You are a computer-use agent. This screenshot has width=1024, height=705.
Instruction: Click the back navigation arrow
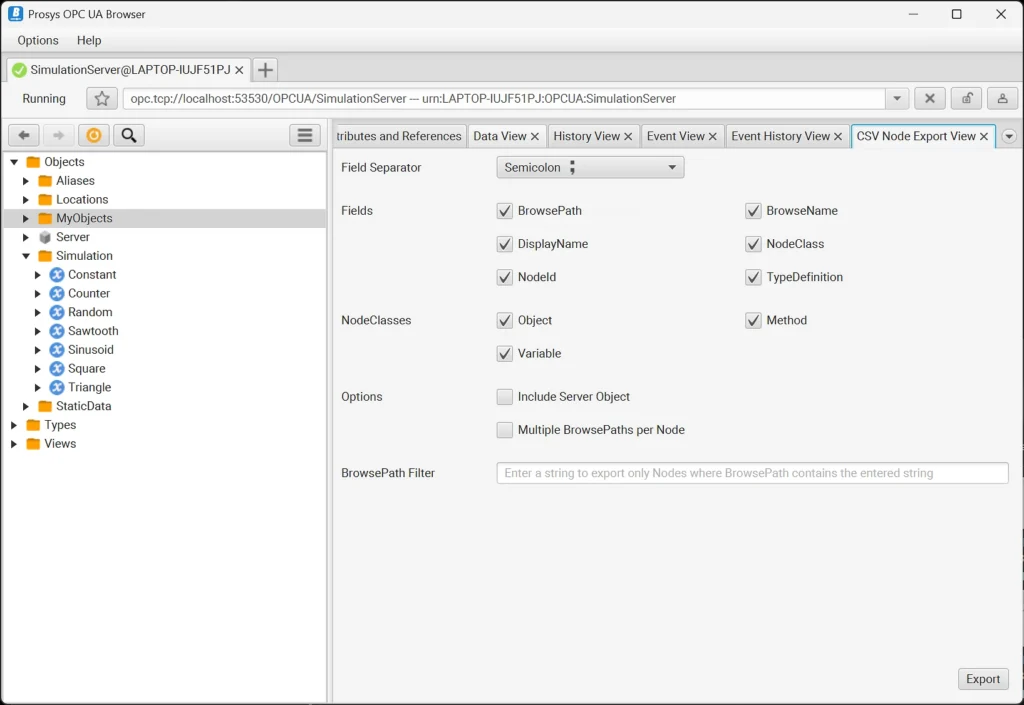click(x=22, y=135)
